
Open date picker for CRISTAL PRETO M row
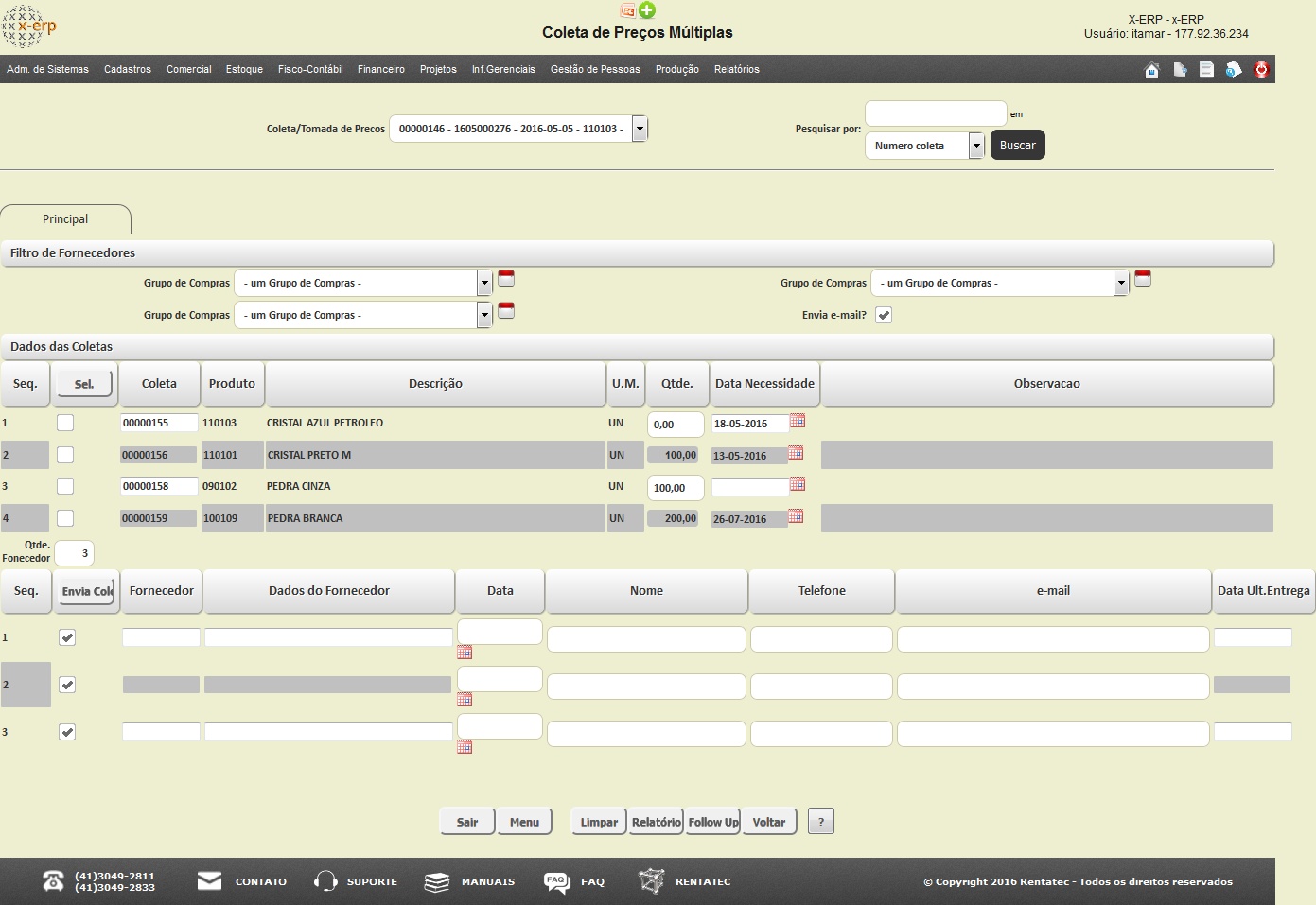(796, 453)
